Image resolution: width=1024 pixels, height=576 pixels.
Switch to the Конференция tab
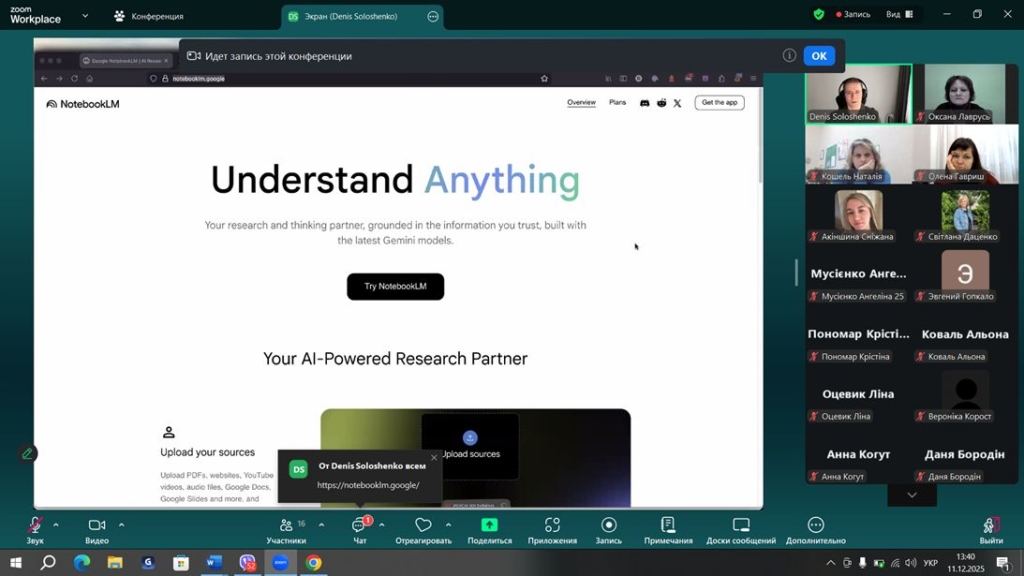(x=150, y=16)
